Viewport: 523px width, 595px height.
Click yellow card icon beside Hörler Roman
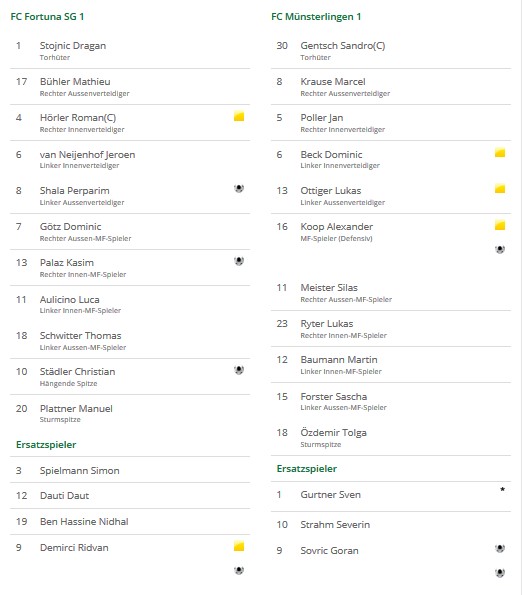pyautogui.click(x=239, y=116)
